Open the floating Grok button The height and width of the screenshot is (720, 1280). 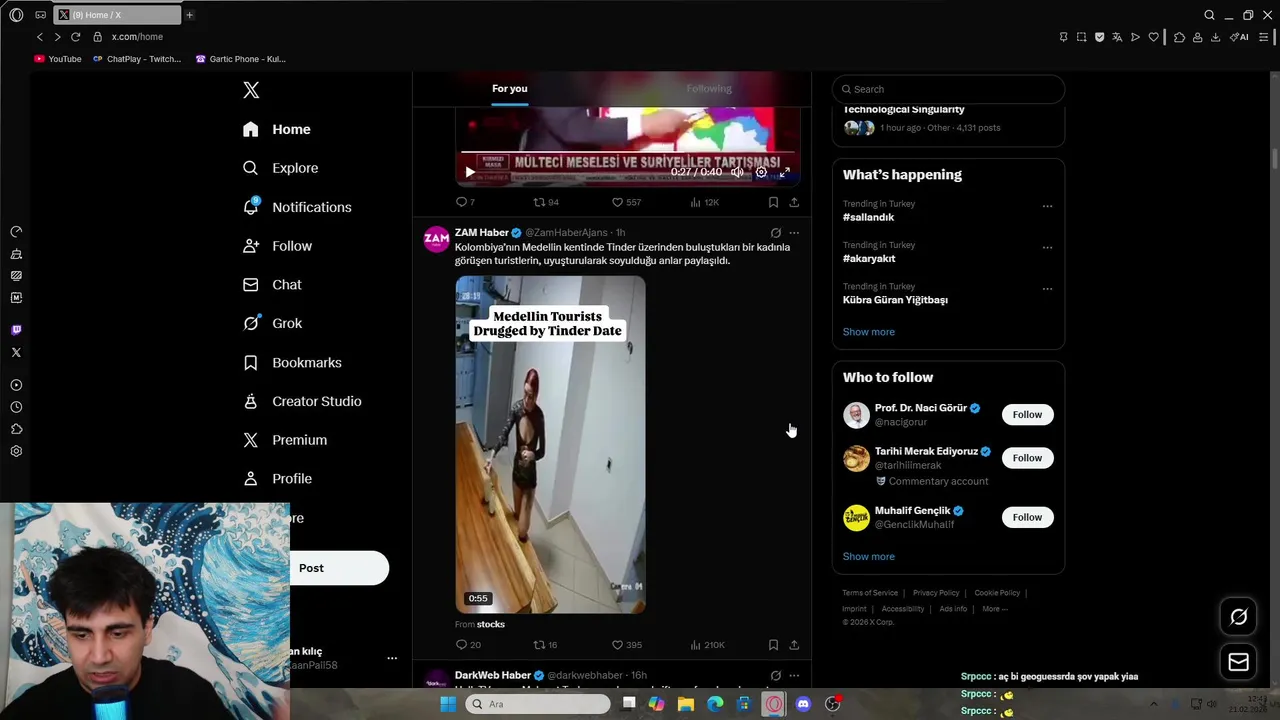click(x=1238, y=617)
